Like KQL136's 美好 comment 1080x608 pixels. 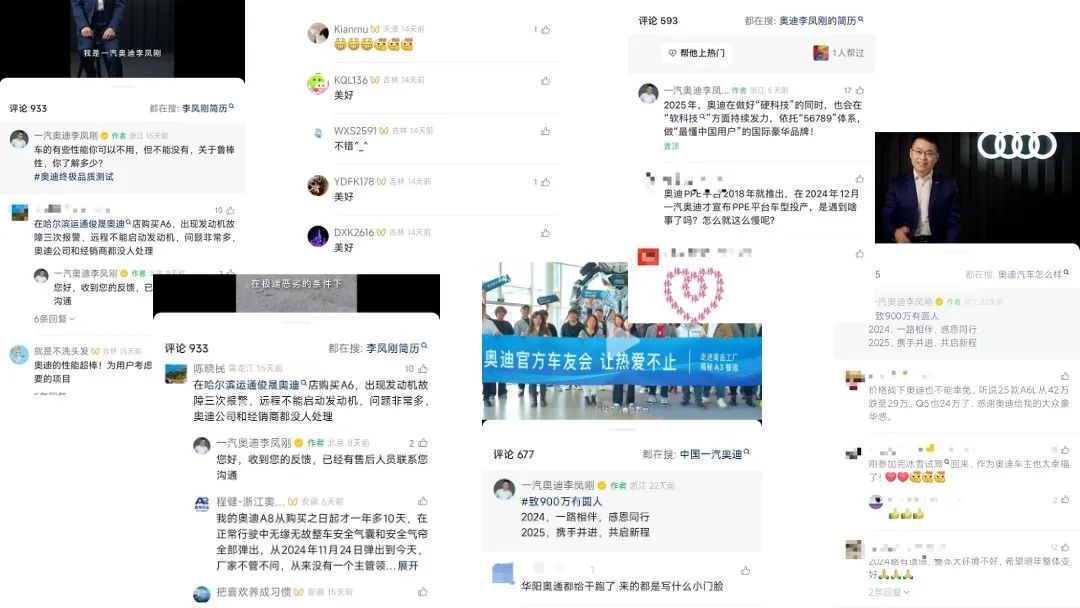pyautogui.click(x=546, y=81)
